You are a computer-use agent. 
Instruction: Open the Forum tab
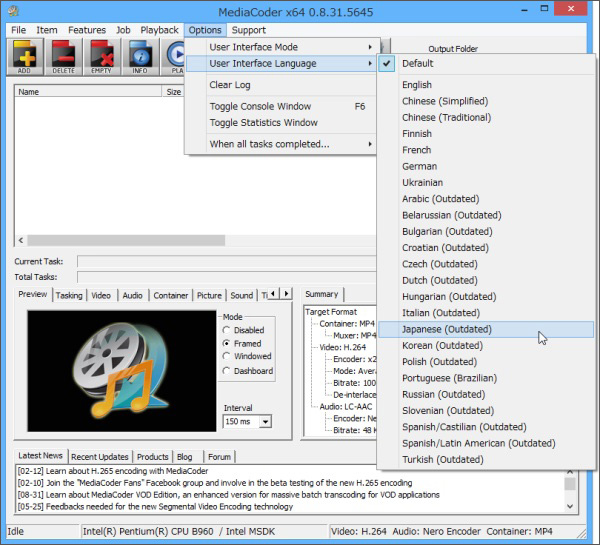tap(220, 457)
